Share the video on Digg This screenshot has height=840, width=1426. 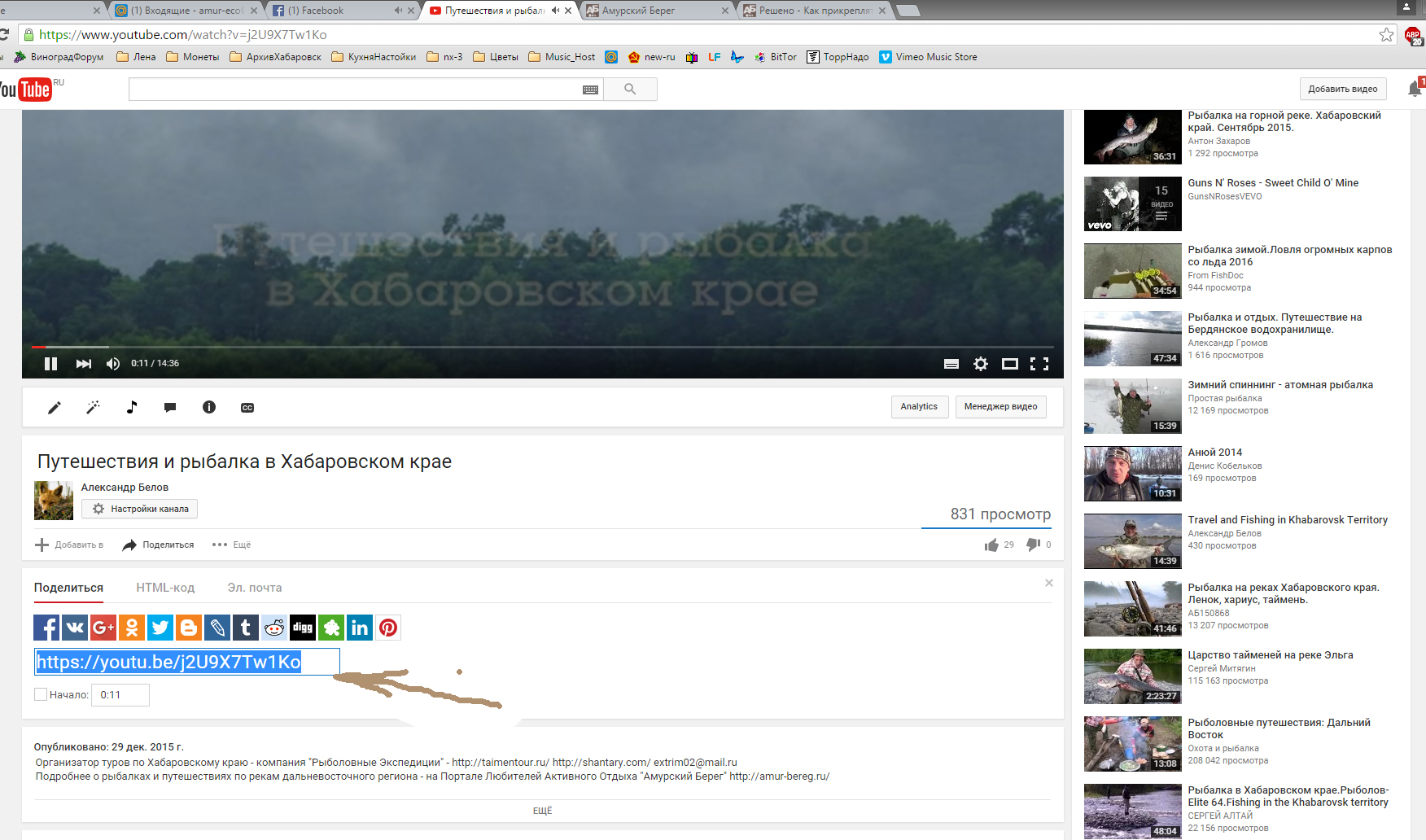click(x=303, y=628)
